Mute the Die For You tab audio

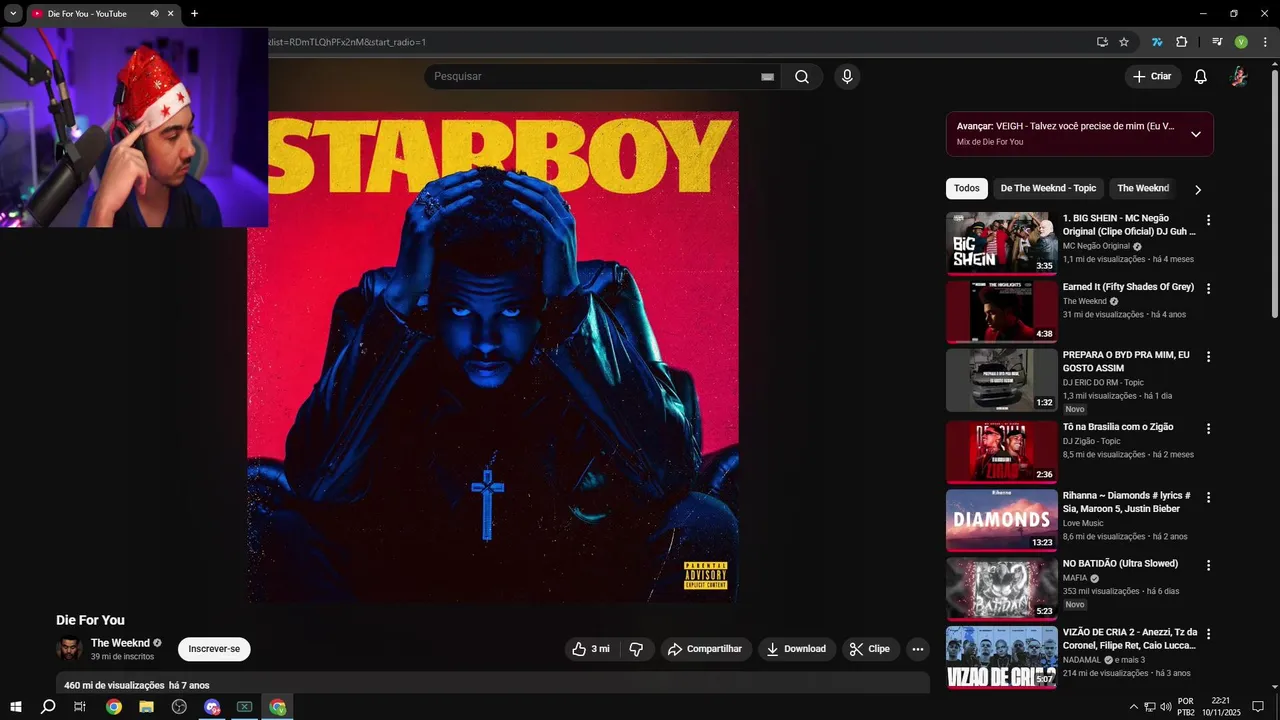coord(154,14)
